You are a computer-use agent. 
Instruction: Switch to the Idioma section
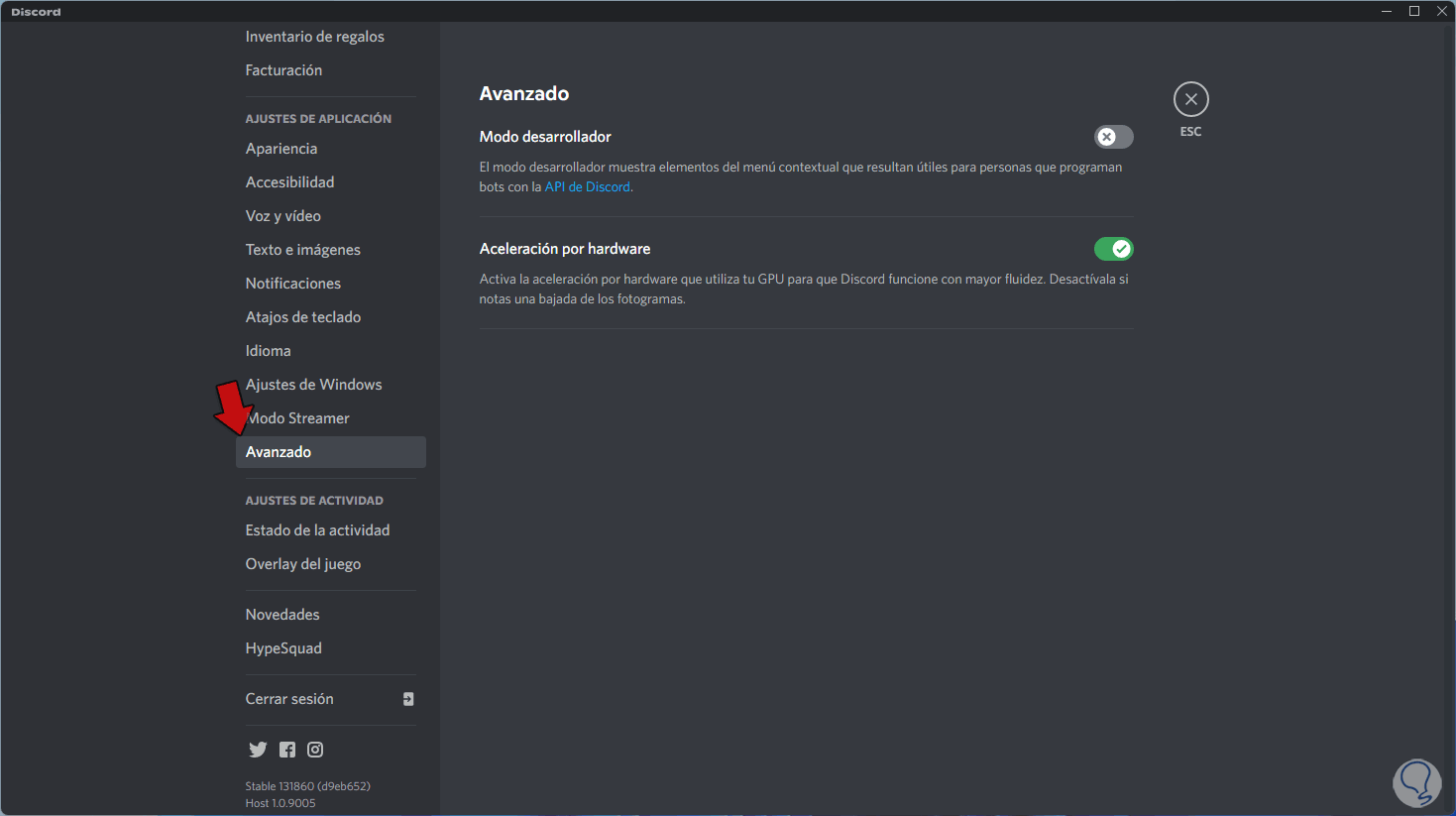pyautogui.click(x=269, y=351)
